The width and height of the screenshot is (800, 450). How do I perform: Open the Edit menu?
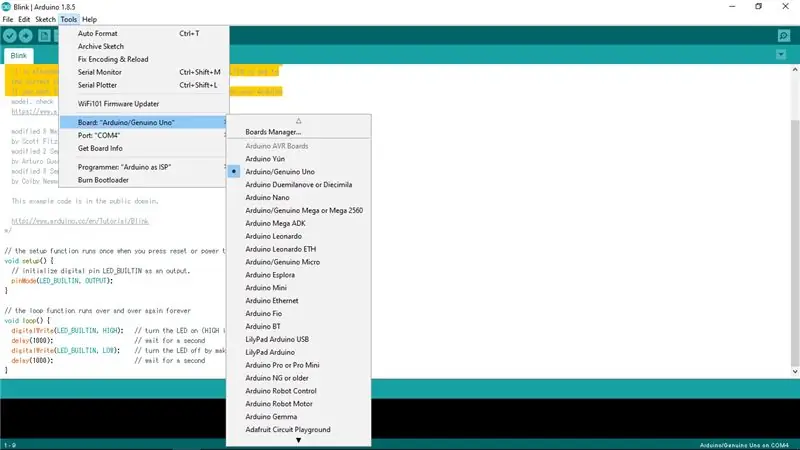24,19
